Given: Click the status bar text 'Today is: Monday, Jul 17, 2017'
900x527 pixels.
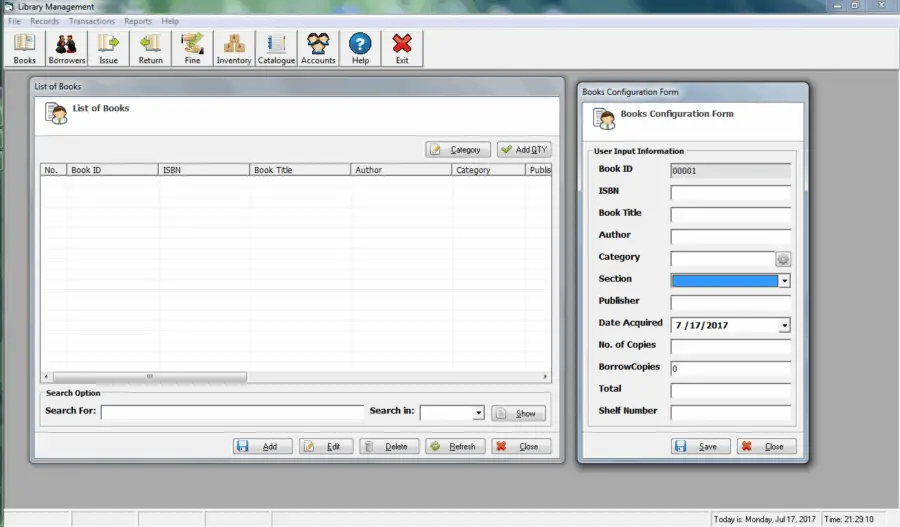Looking at the screenshot, I should (x=765, y=519).
